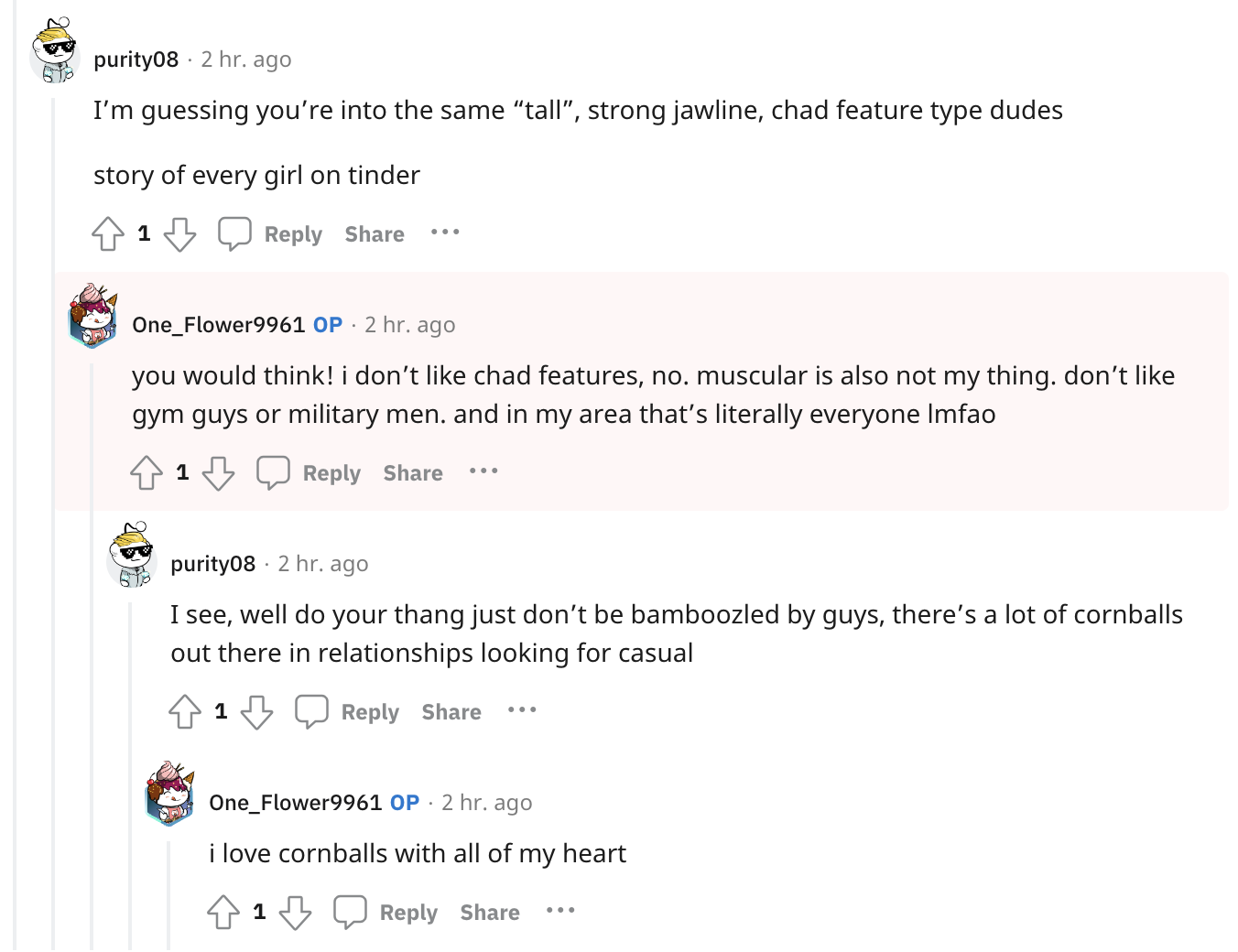Downvote the gym guys or military men comment
Viewport: 1238px width, 952px height.
pyautogui.click(x=218, y=473)
